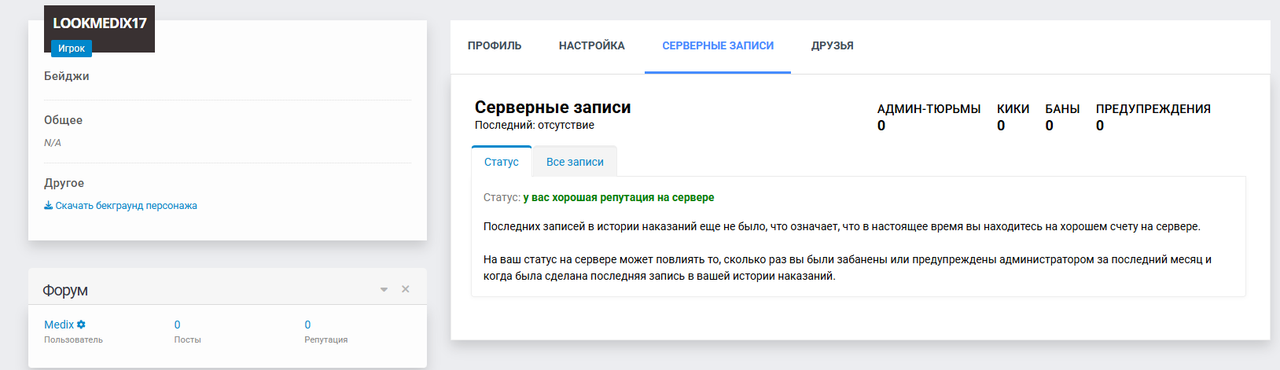The height and width of the screenshot is (370, 1280).
Task: Switch to the НАСТРОЙКА tab
Action: click(x=592, y=46)
